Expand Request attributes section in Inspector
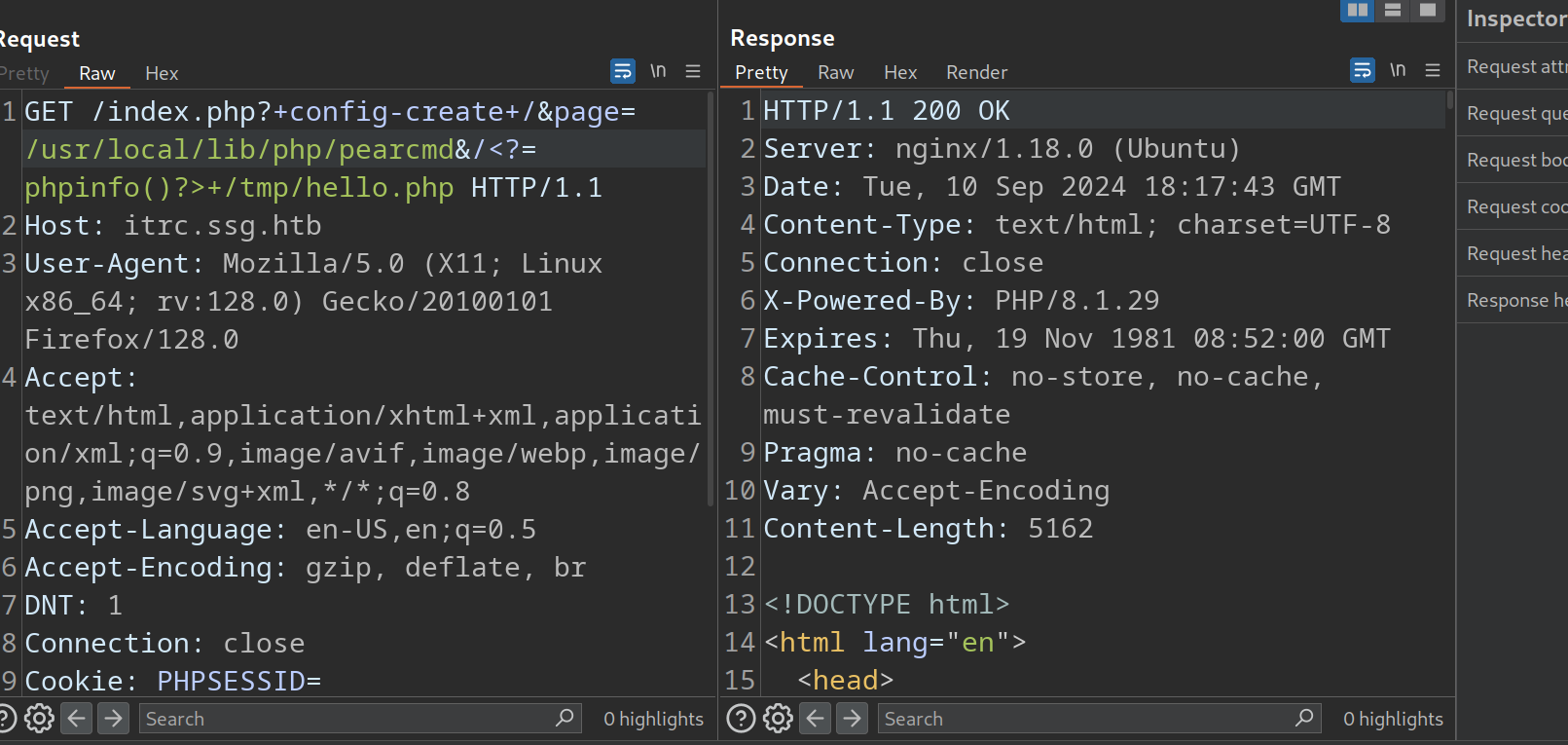This screenshot has height=745, width=1568. coord(1514,66)
